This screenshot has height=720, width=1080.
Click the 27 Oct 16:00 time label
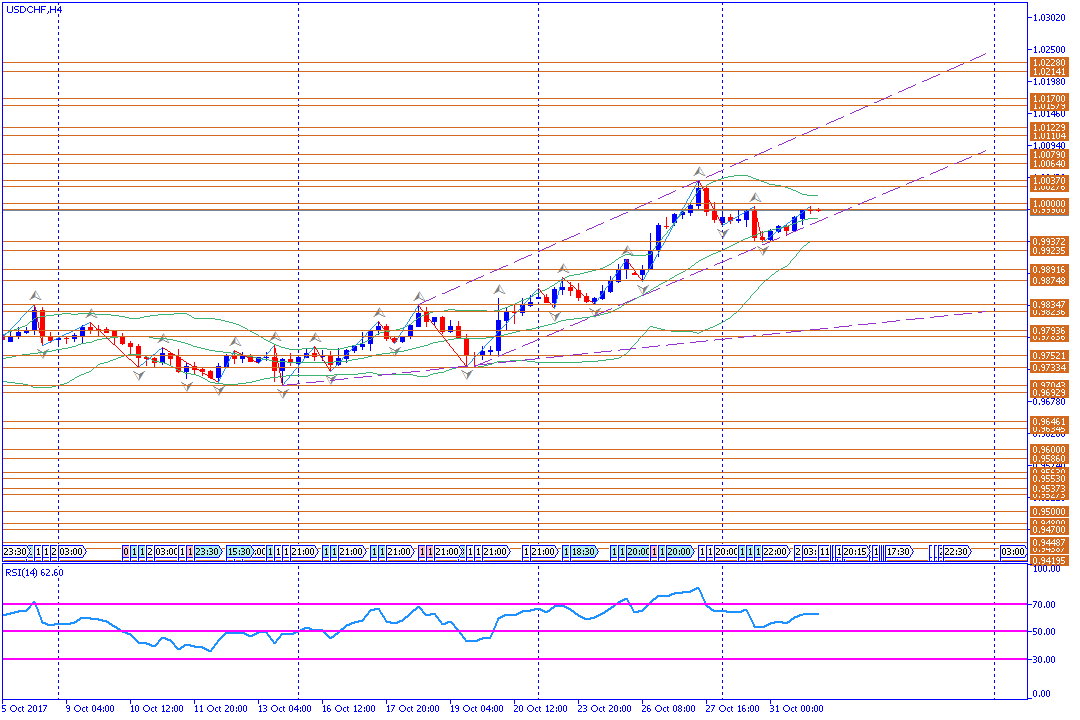coord(732,709)
